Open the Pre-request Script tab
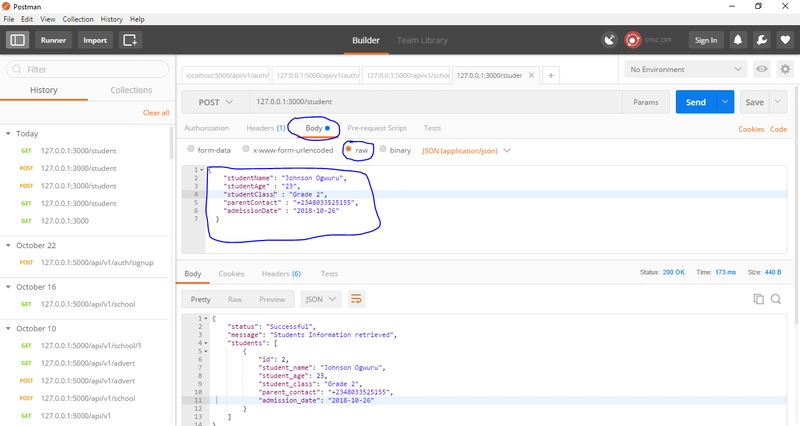800x426 pixels. pyautogui.click(x=376, y=129)
